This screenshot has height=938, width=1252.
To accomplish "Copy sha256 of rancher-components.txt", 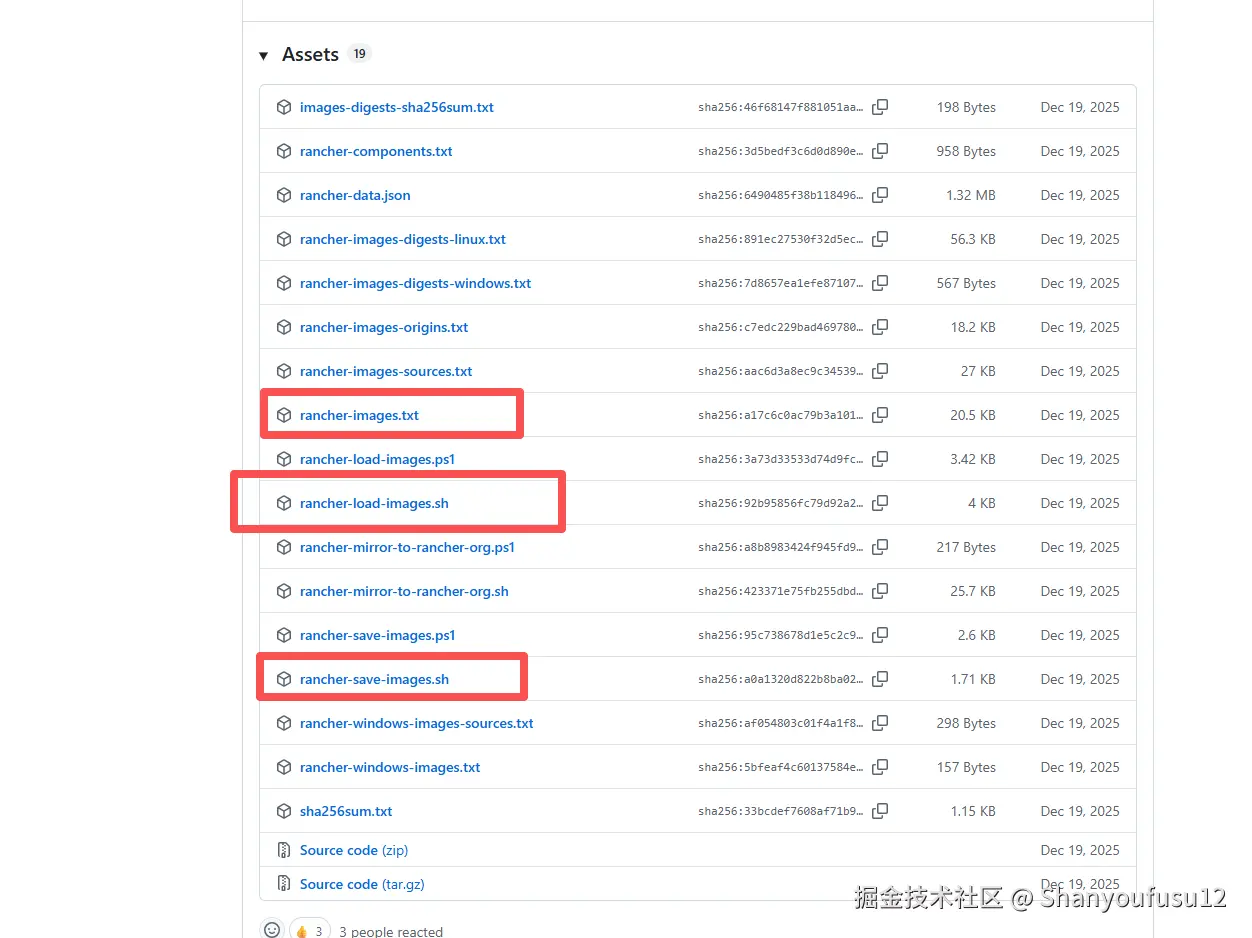I will tap(880, 151).
